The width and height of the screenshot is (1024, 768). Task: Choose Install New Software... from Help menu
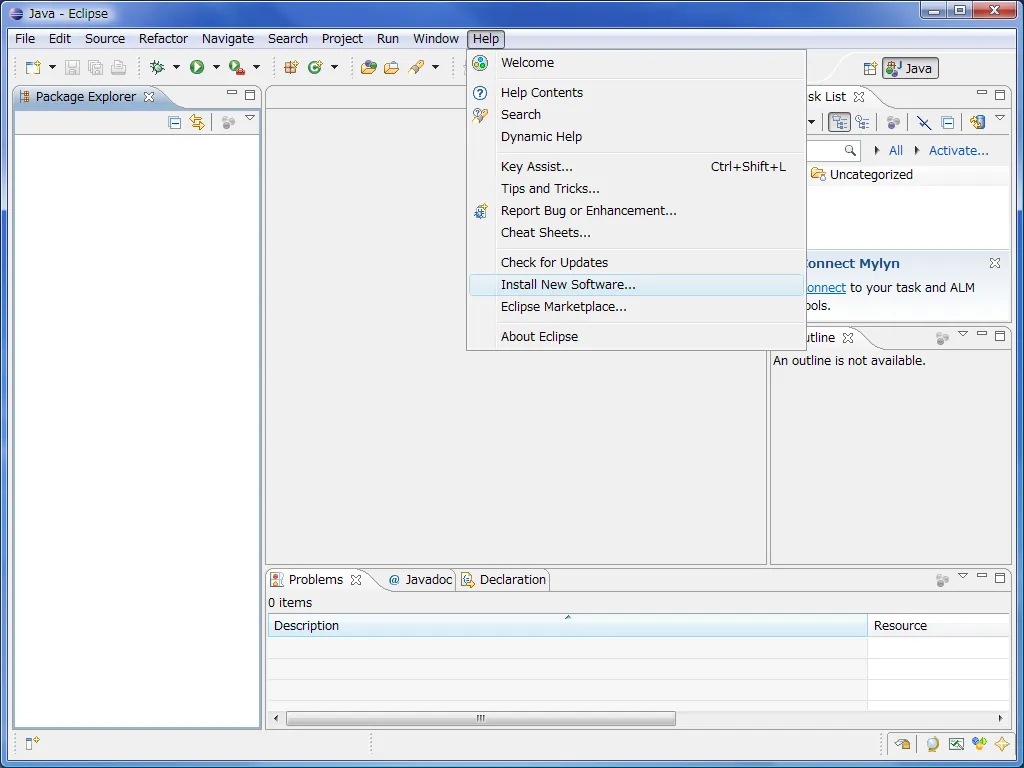(x=636, y=285)
